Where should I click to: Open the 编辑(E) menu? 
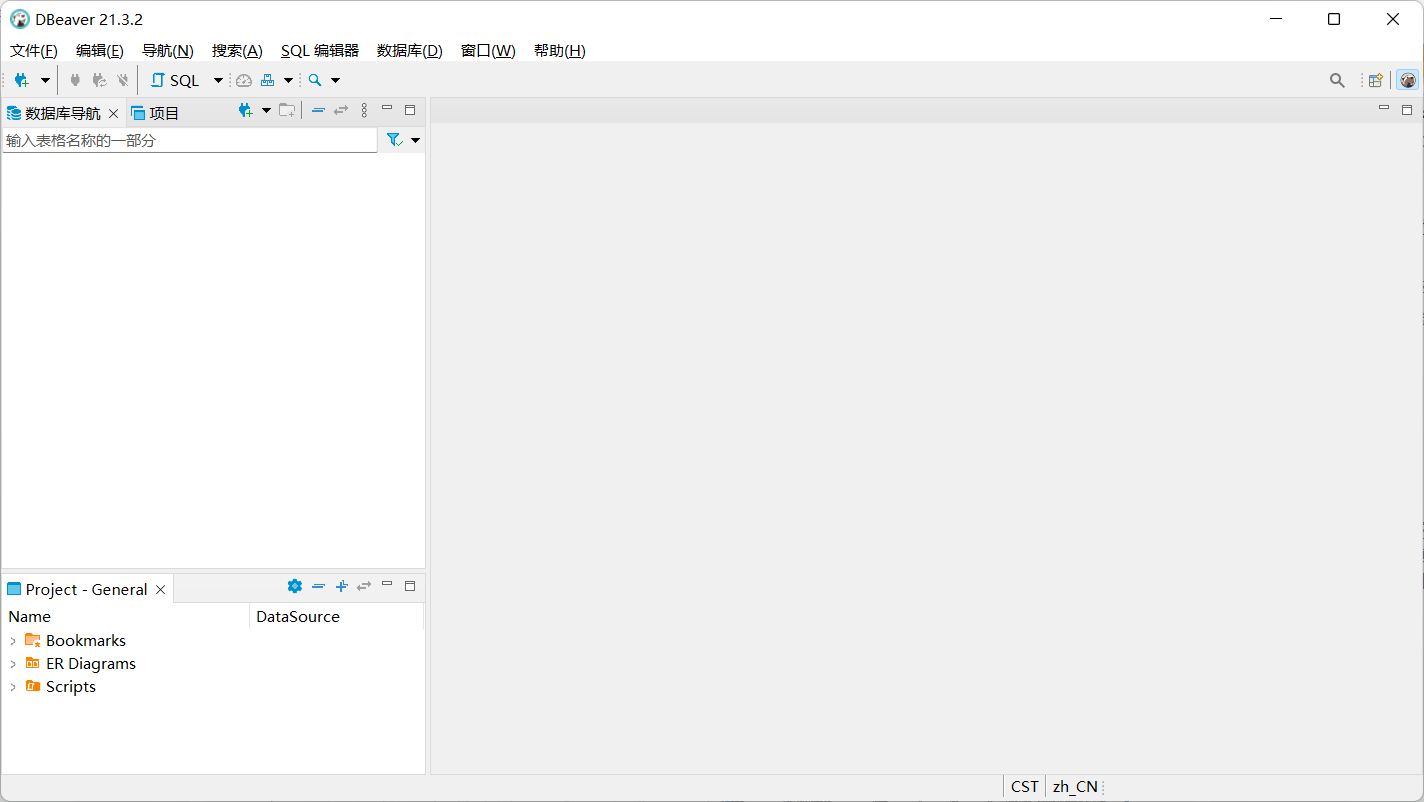pos(100,51)
